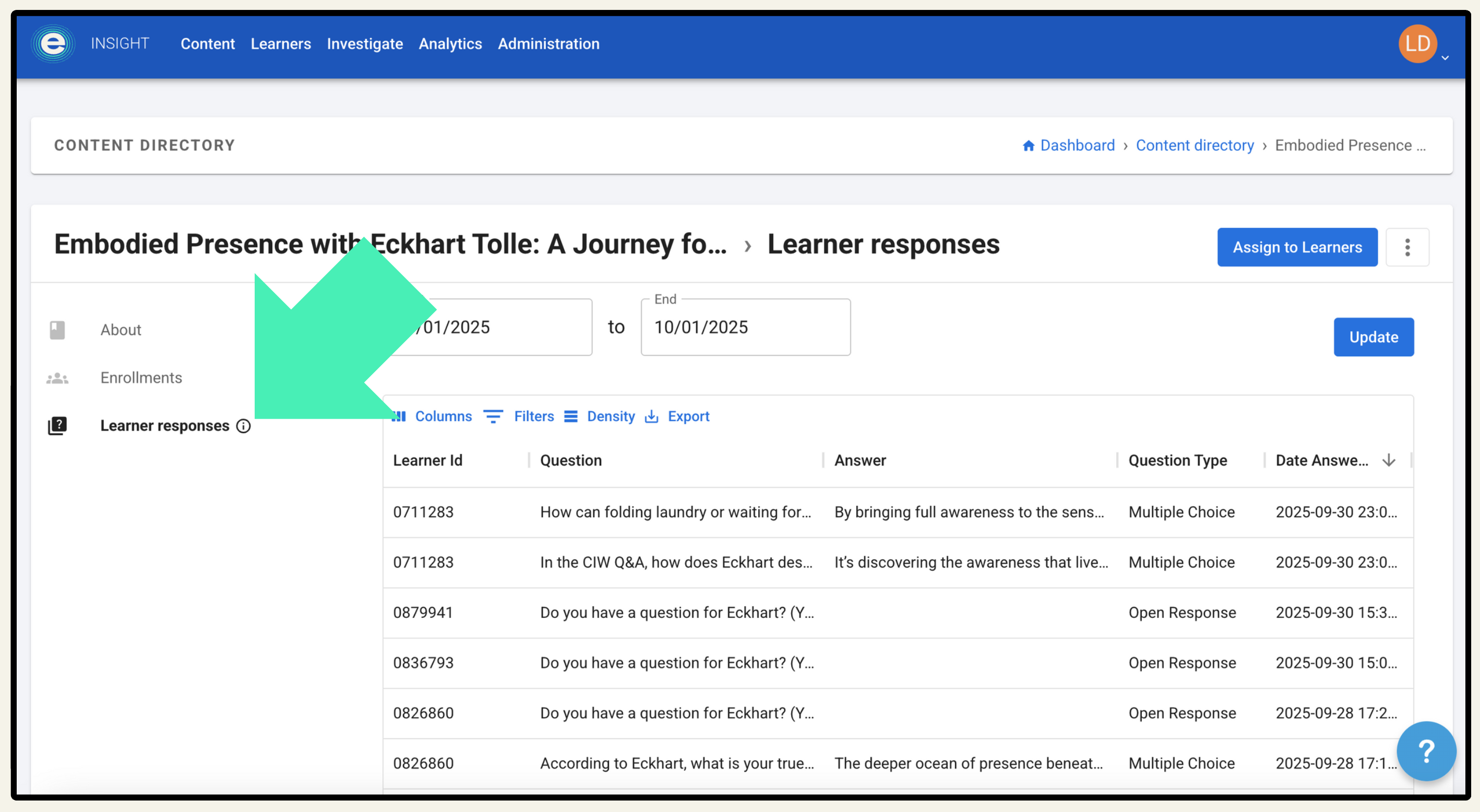Screen dimensions: 1480x812
Task: Follow the Content directory breadcrumb link
Action: [1195, 146]
